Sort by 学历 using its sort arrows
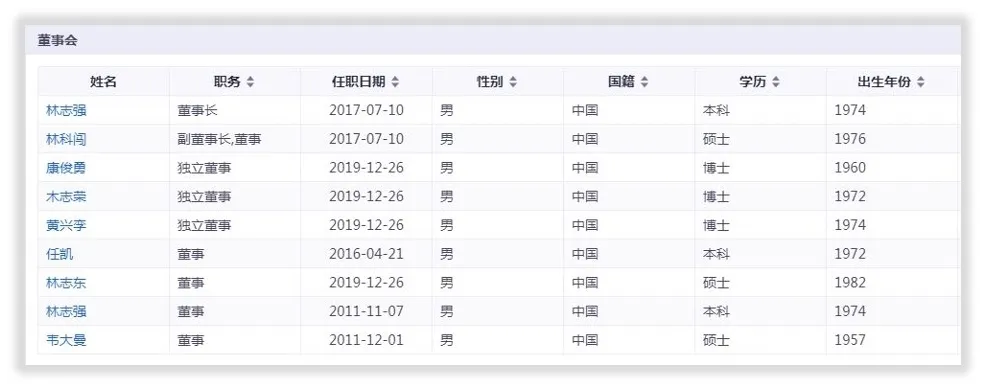The height and width of the screenshot is (390, 986). click(x=775, y=82)
